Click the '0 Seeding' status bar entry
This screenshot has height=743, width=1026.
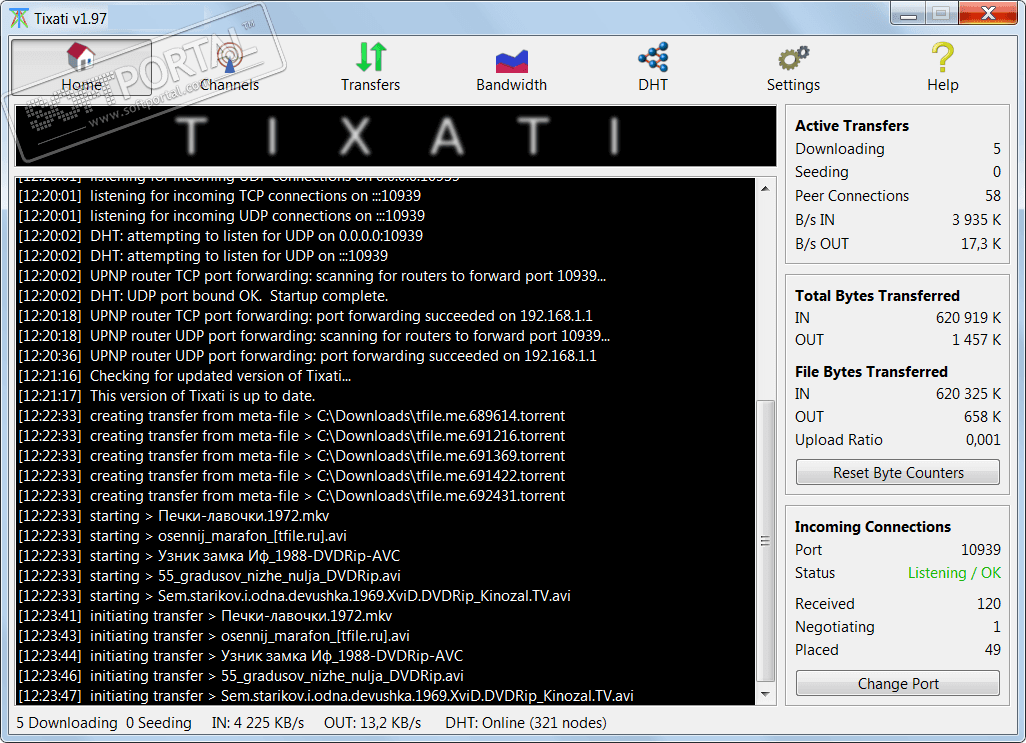[x=159, y=723]
